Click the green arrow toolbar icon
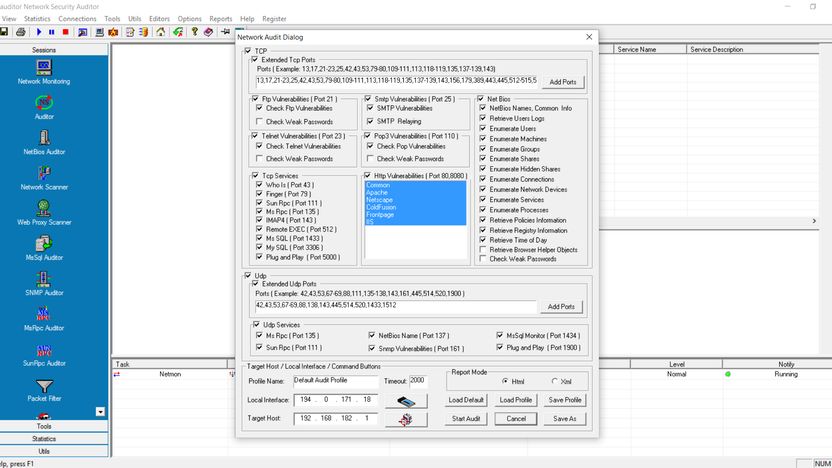Screen dimensions: 832x468 pyautogui.click(x=178, y=32)
